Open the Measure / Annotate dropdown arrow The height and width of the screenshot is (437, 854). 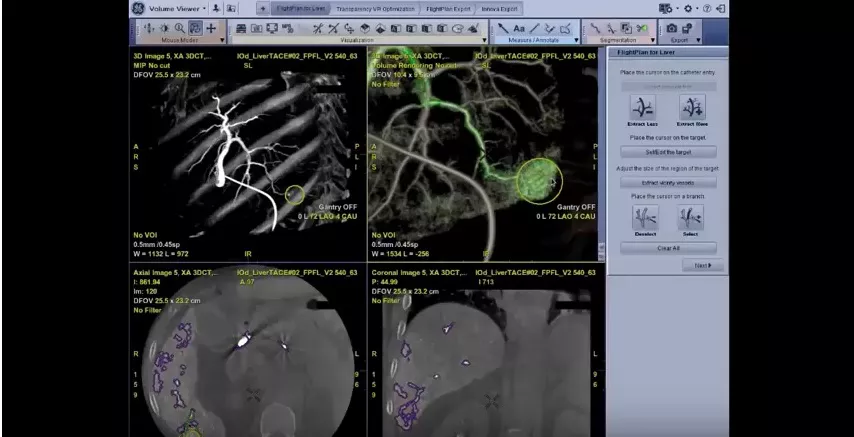point(576,40)
